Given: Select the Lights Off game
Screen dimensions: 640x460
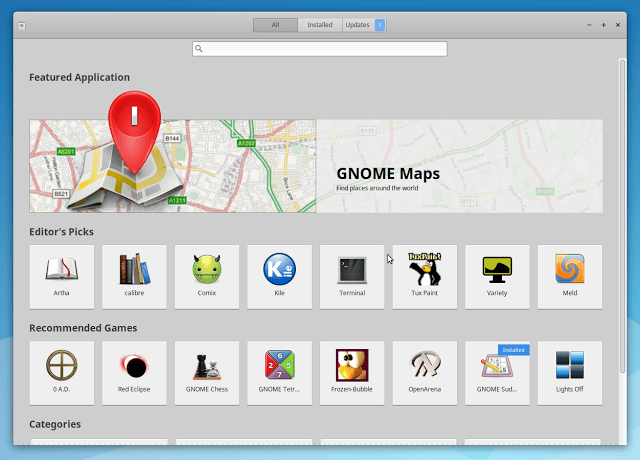Looking at the screenshot, I should pos(570,372).
